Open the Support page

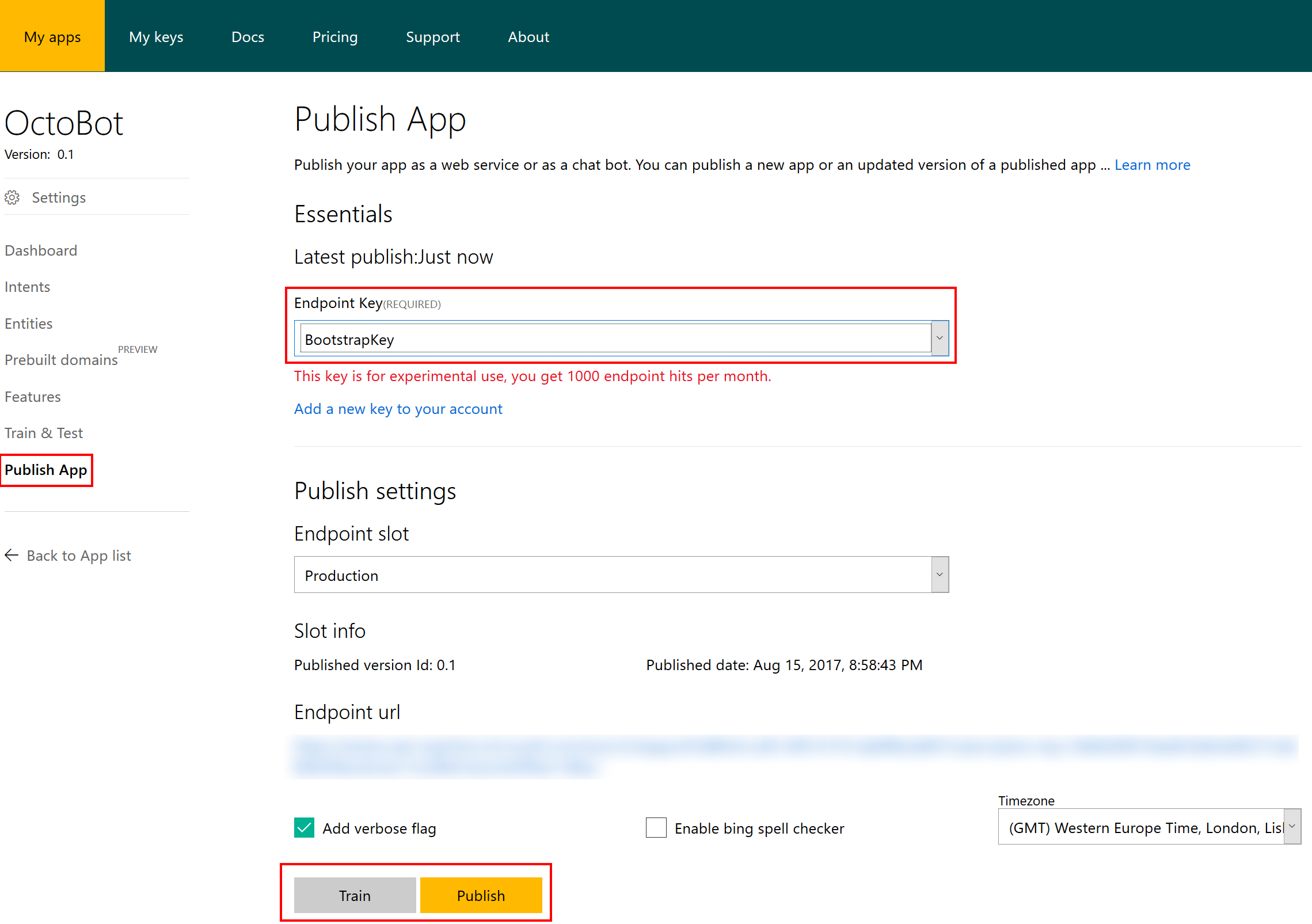(x=432, y=37)
